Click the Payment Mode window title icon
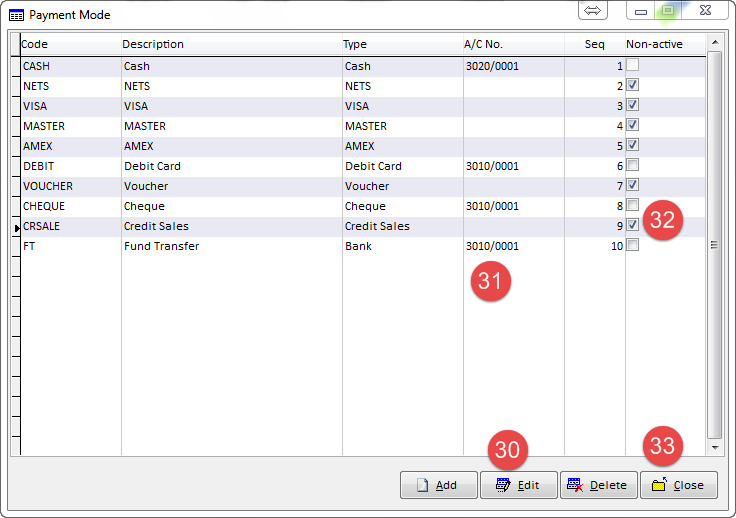The image size is (736, 518). pos(16,15)
